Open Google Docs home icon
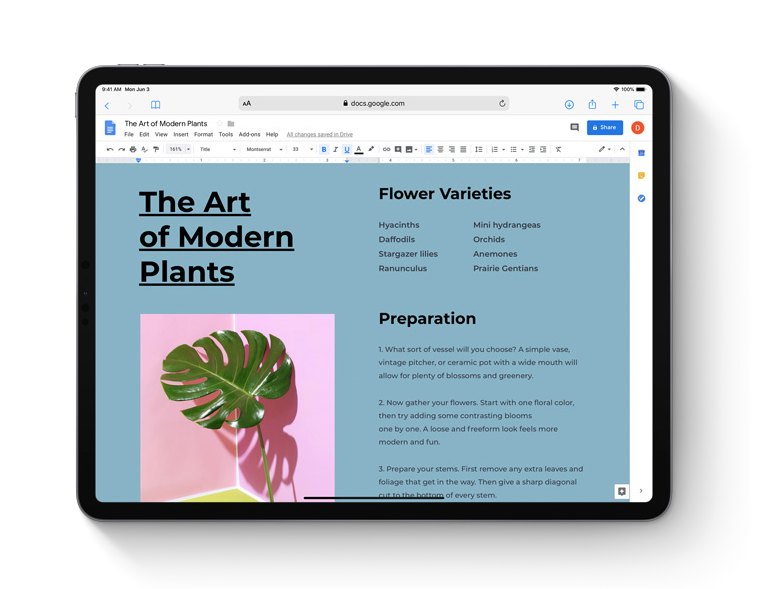 point(110,128)
